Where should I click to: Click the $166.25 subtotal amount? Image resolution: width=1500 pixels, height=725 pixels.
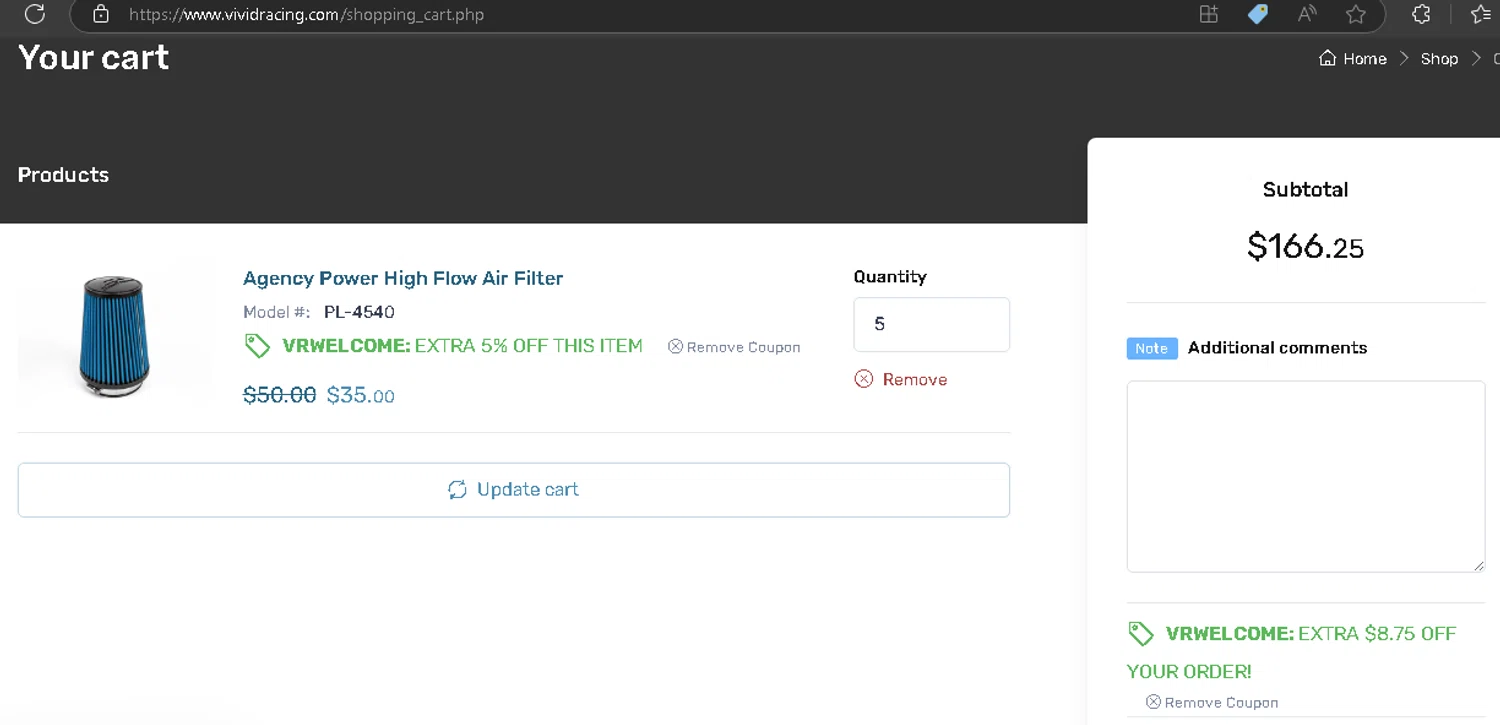(1305, 246)
